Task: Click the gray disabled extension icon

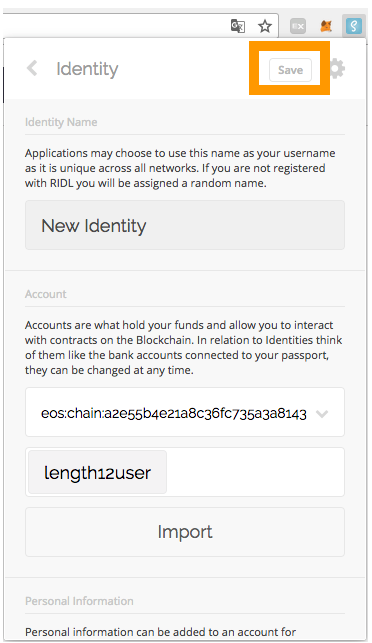Action: point(298,27)
